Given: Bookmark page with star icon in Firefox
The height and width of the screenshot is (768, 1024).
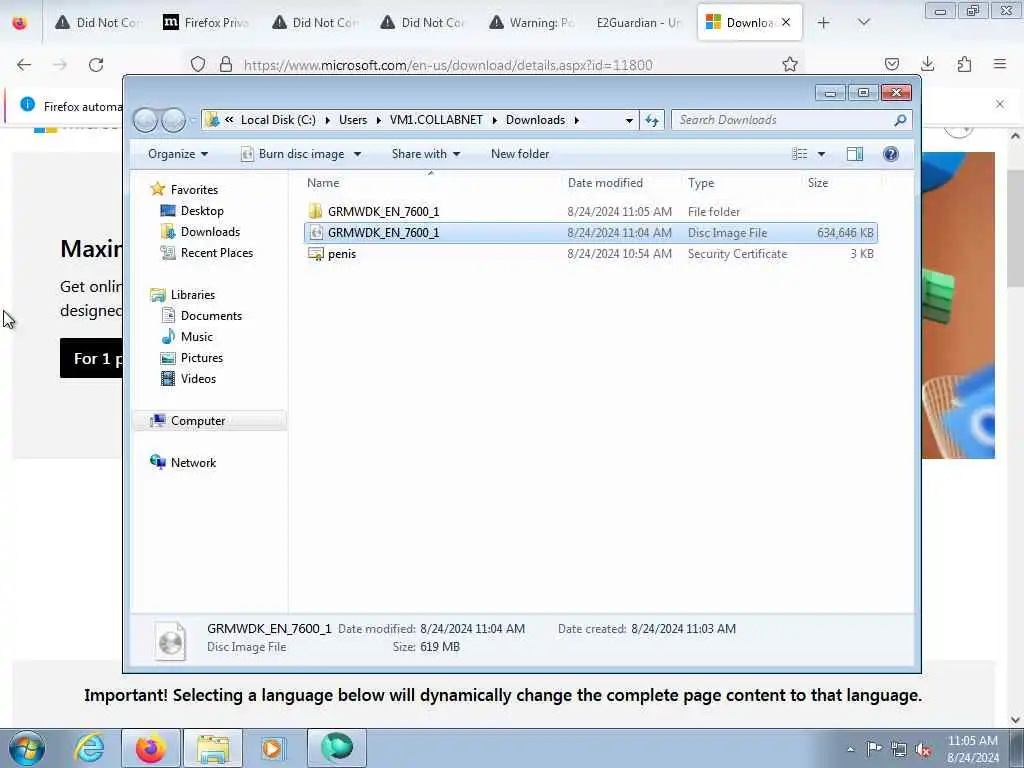Looking at the screenshot, I should click(x=790, y=65).
